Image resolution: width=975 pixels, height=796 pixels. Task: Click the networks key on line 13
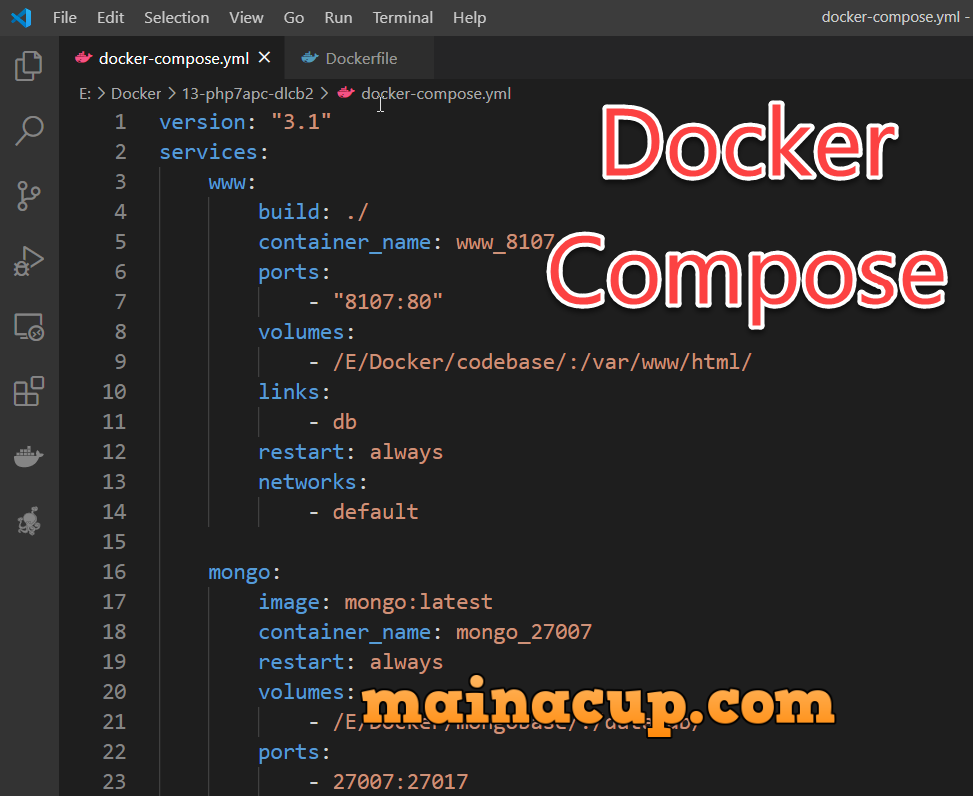click(307, 482)
